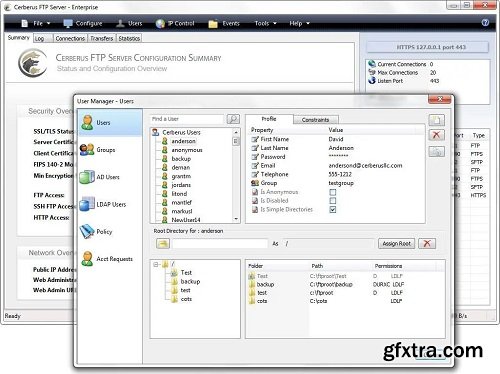
Task: Uncheck the Is Simple Directories checkbox
Action: coord(333,209)
